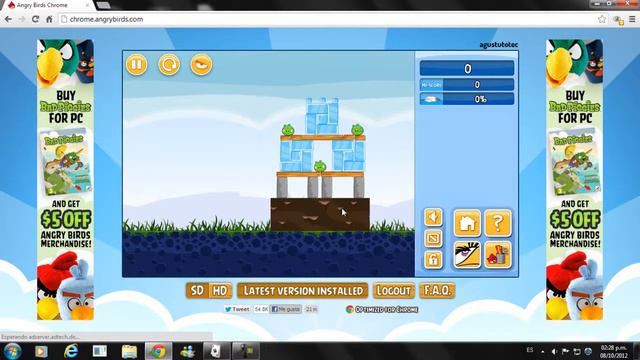The image size is (640, 360).
Task: Open Chrome home page button
Action: [49, 19]
